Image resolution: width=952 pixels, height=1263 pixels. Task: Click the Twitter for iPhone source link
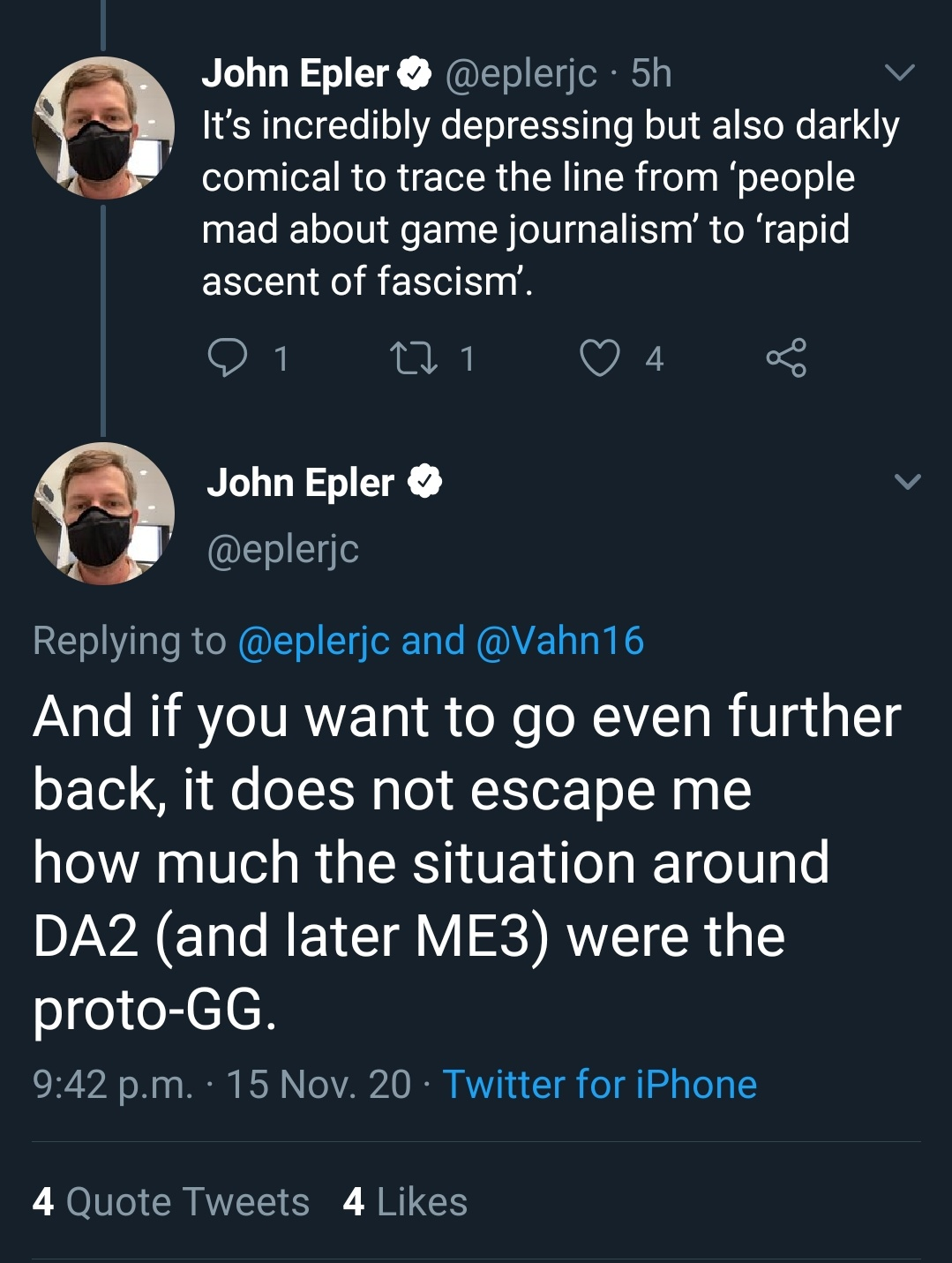click(599, 1084)
